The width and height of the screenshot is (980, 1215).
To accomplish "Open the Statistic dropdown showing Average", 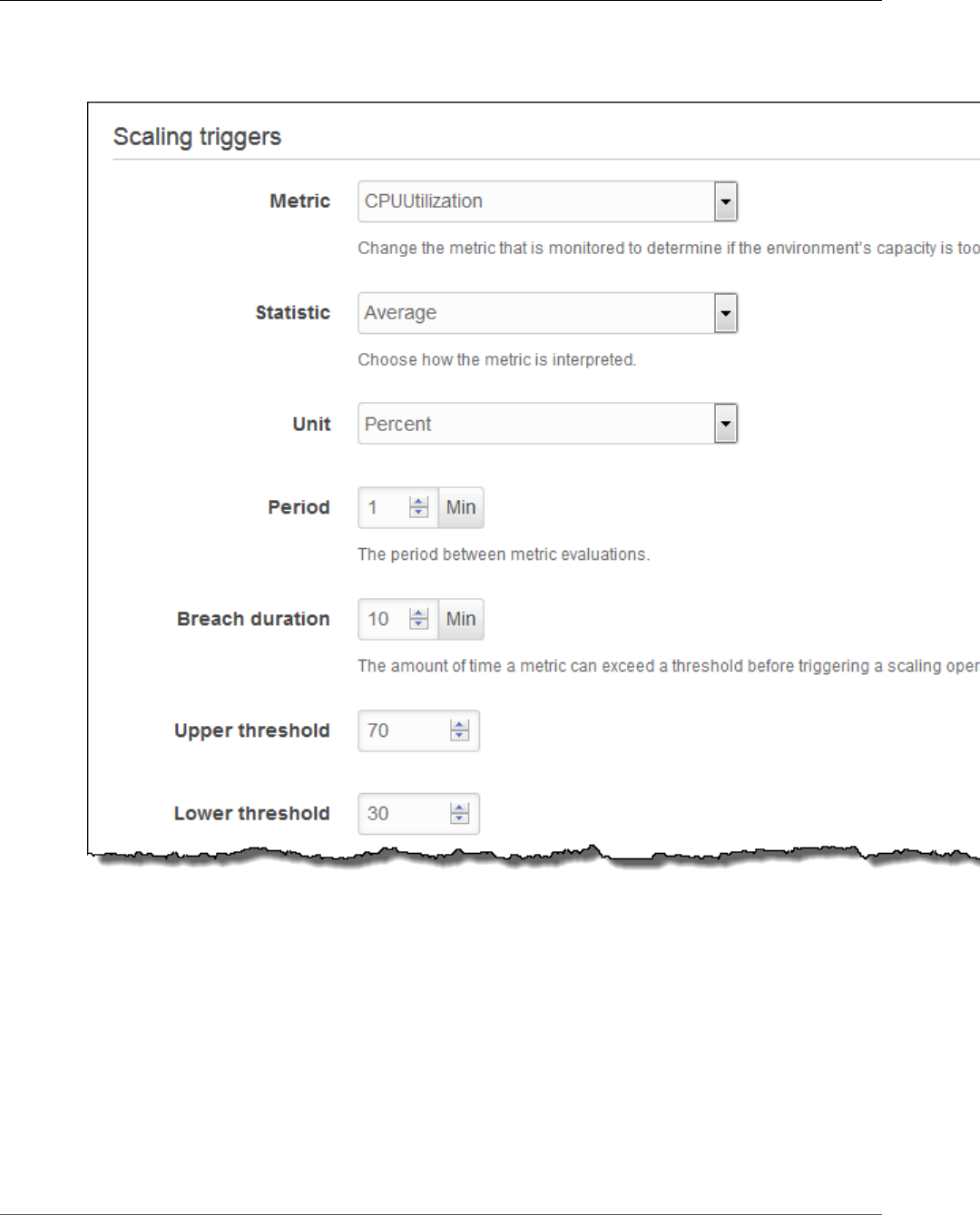I will point(547,313).
